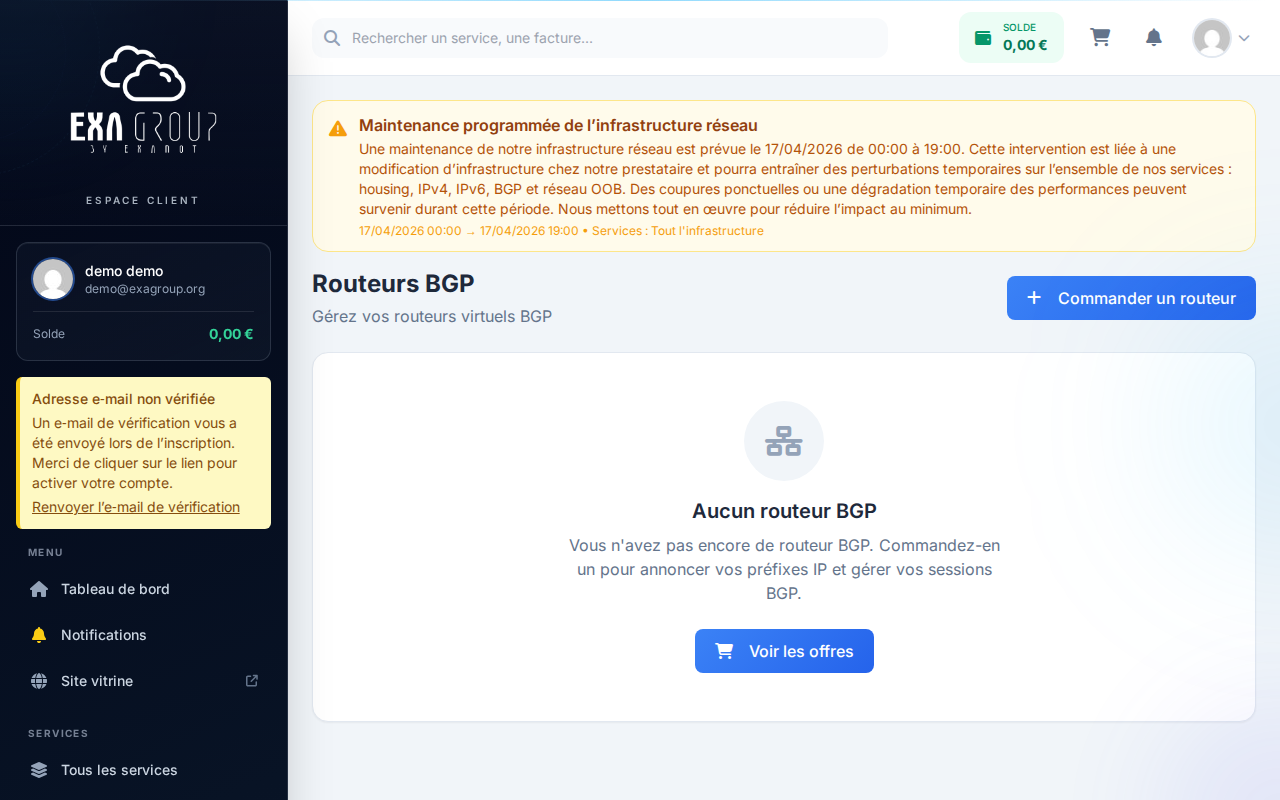This screenshot has height=800, width=1280.
Task: Click the ESPACE CLIENT label
Action: pos(143,200)
